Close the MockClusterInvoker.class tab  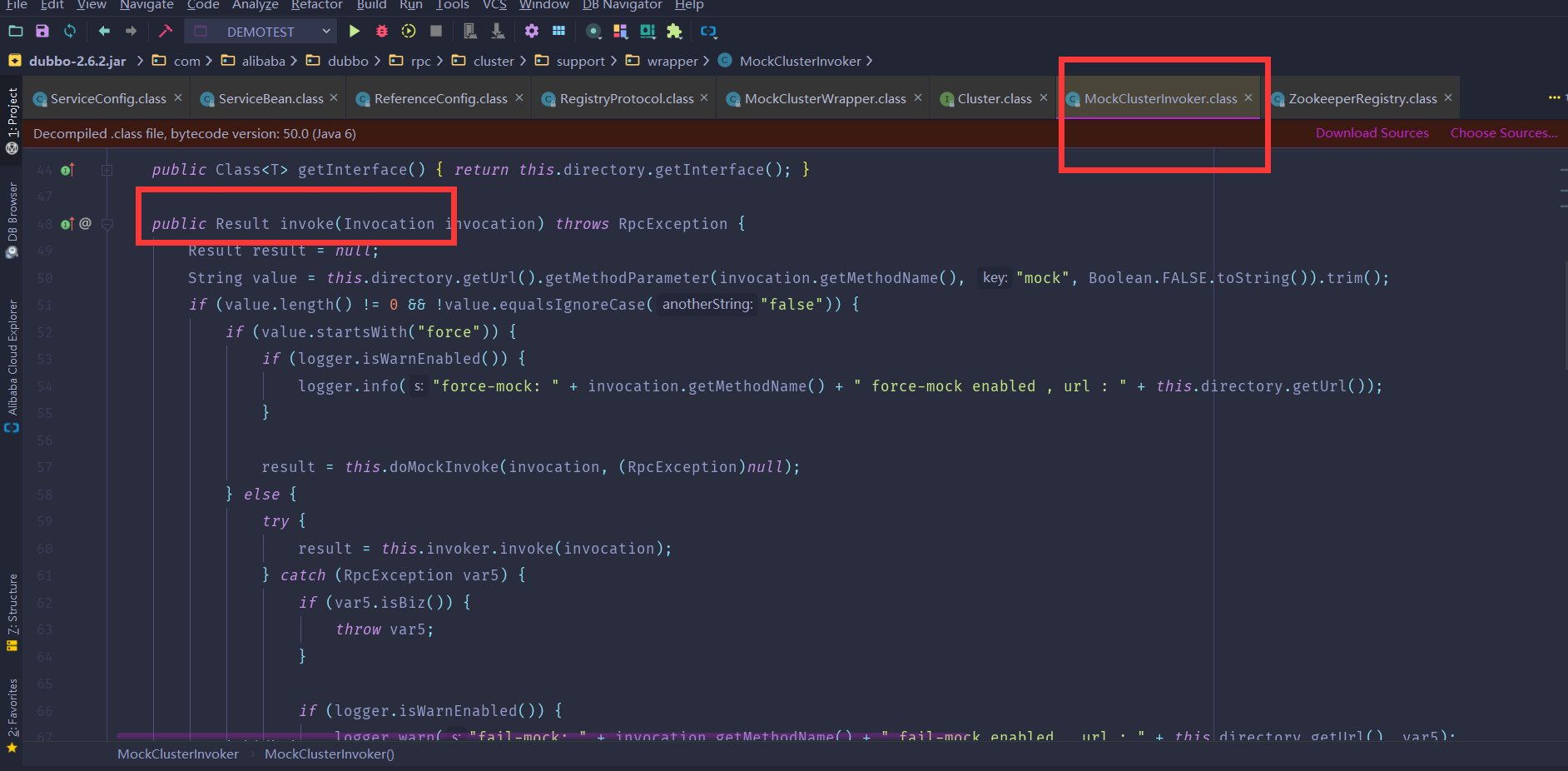(1248, 97)
